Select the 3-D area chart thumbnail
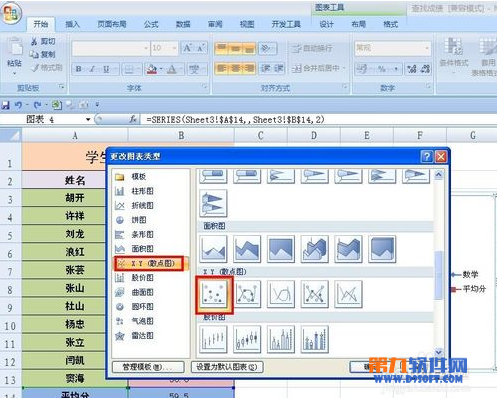This screenshot has height=398, width=497. (314, 249)
